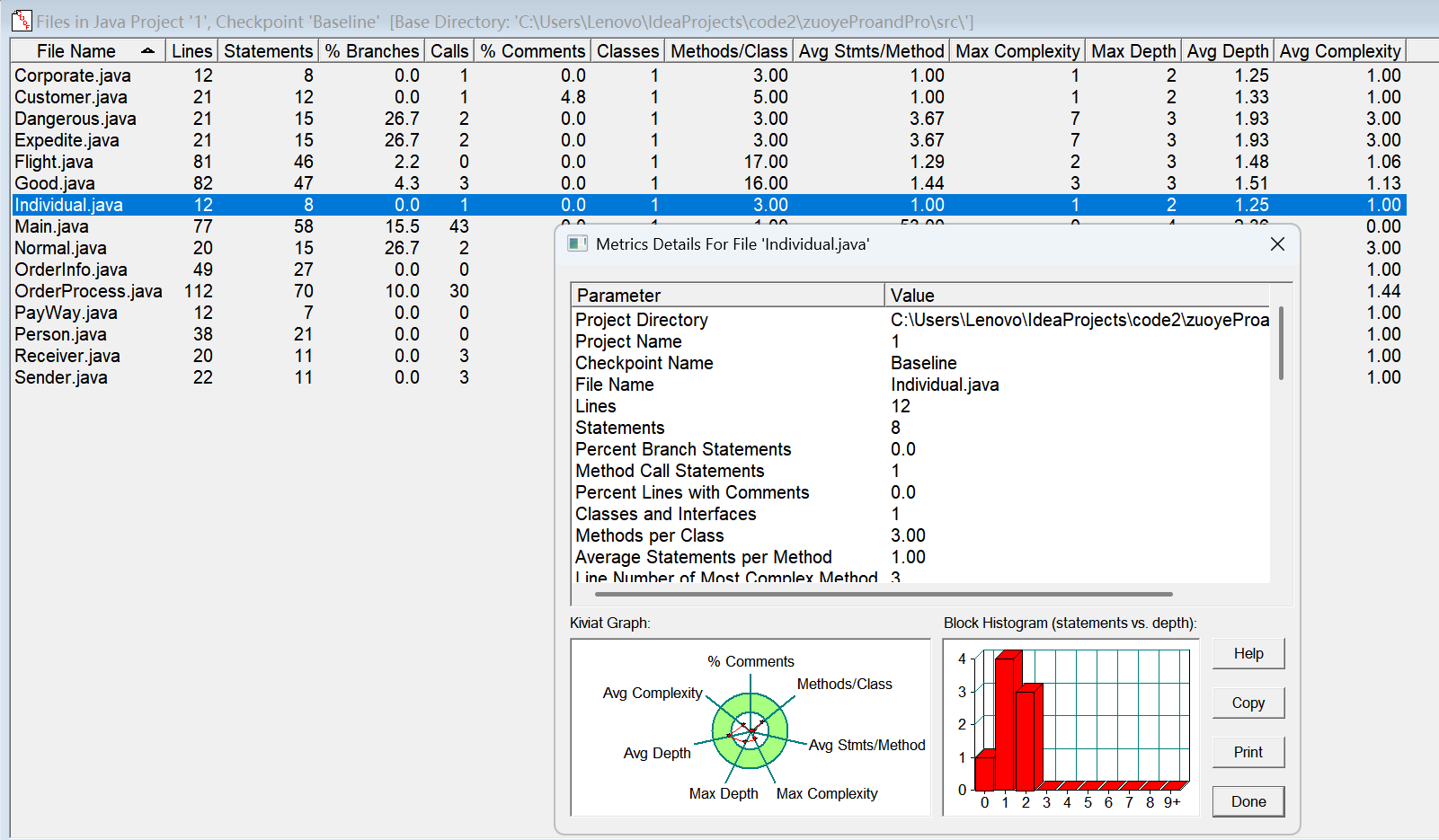1439x840 pixels.
Task: Click the Kiviat graph chart
Action: pos(751,728)
